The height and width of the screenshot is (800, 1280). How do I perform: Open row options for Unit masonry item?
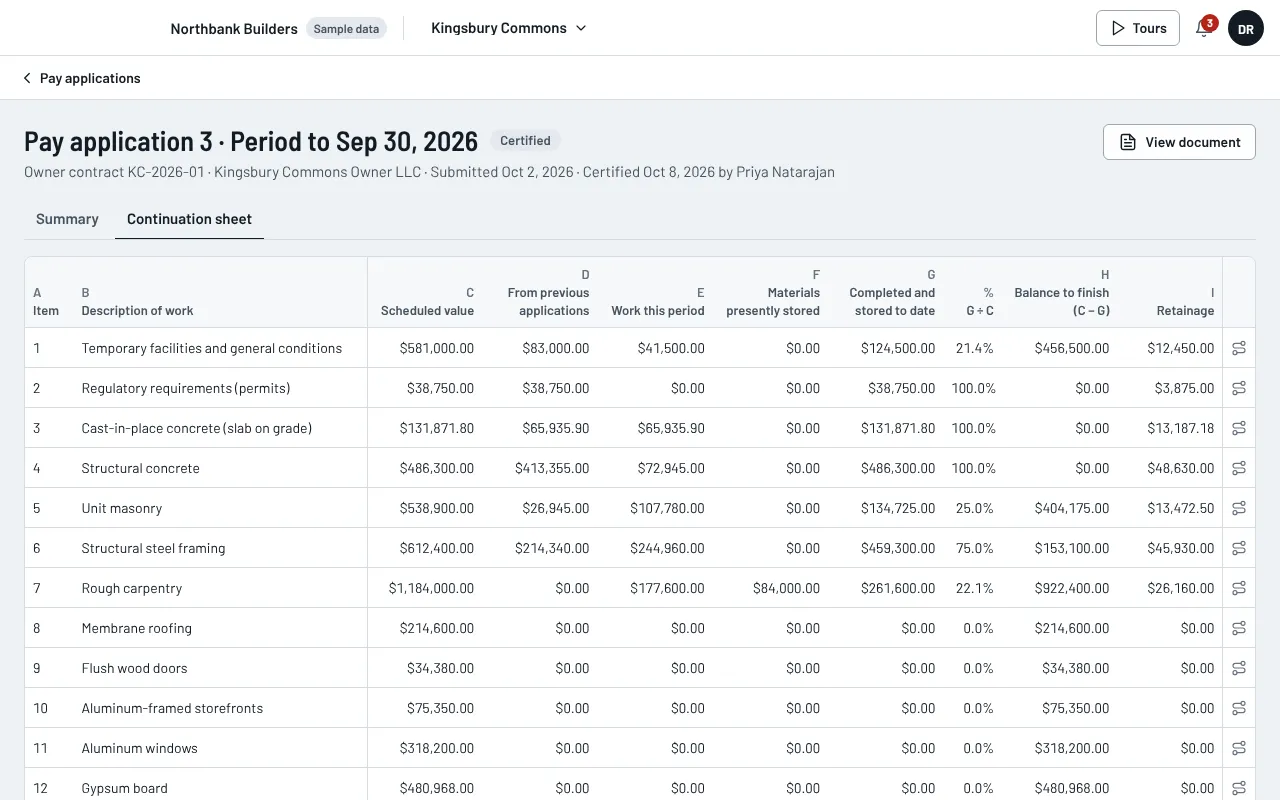point(1239,508)
